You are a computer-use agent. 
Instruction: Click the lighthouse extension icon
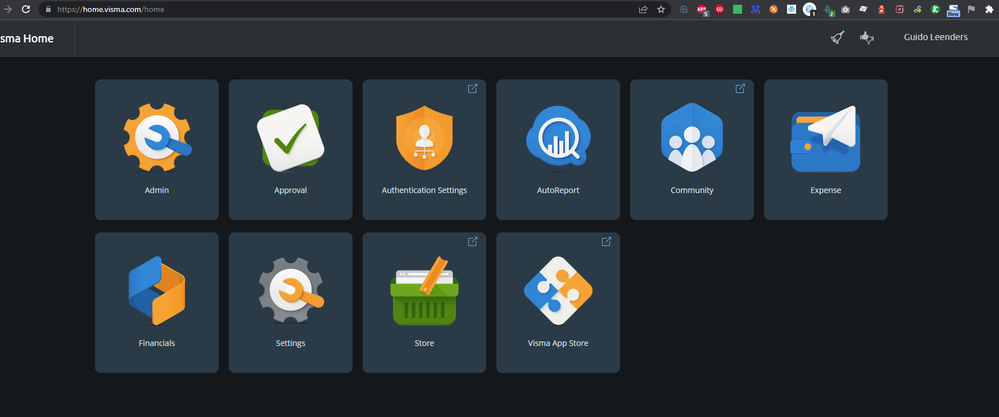tap(882, 10)
